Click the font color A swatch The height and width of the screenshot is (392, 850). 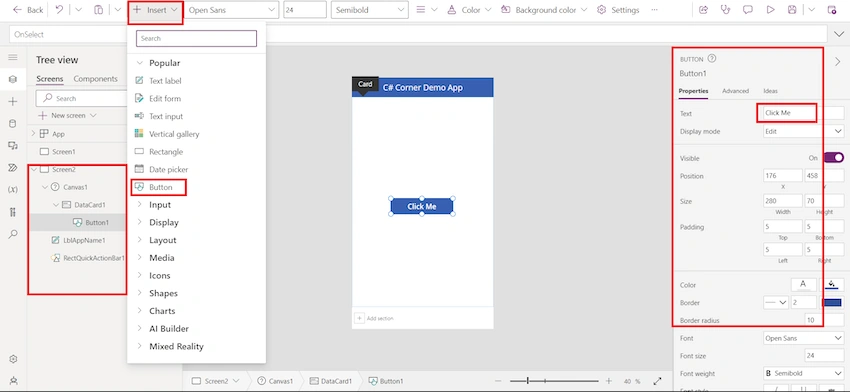pos(803,284)
